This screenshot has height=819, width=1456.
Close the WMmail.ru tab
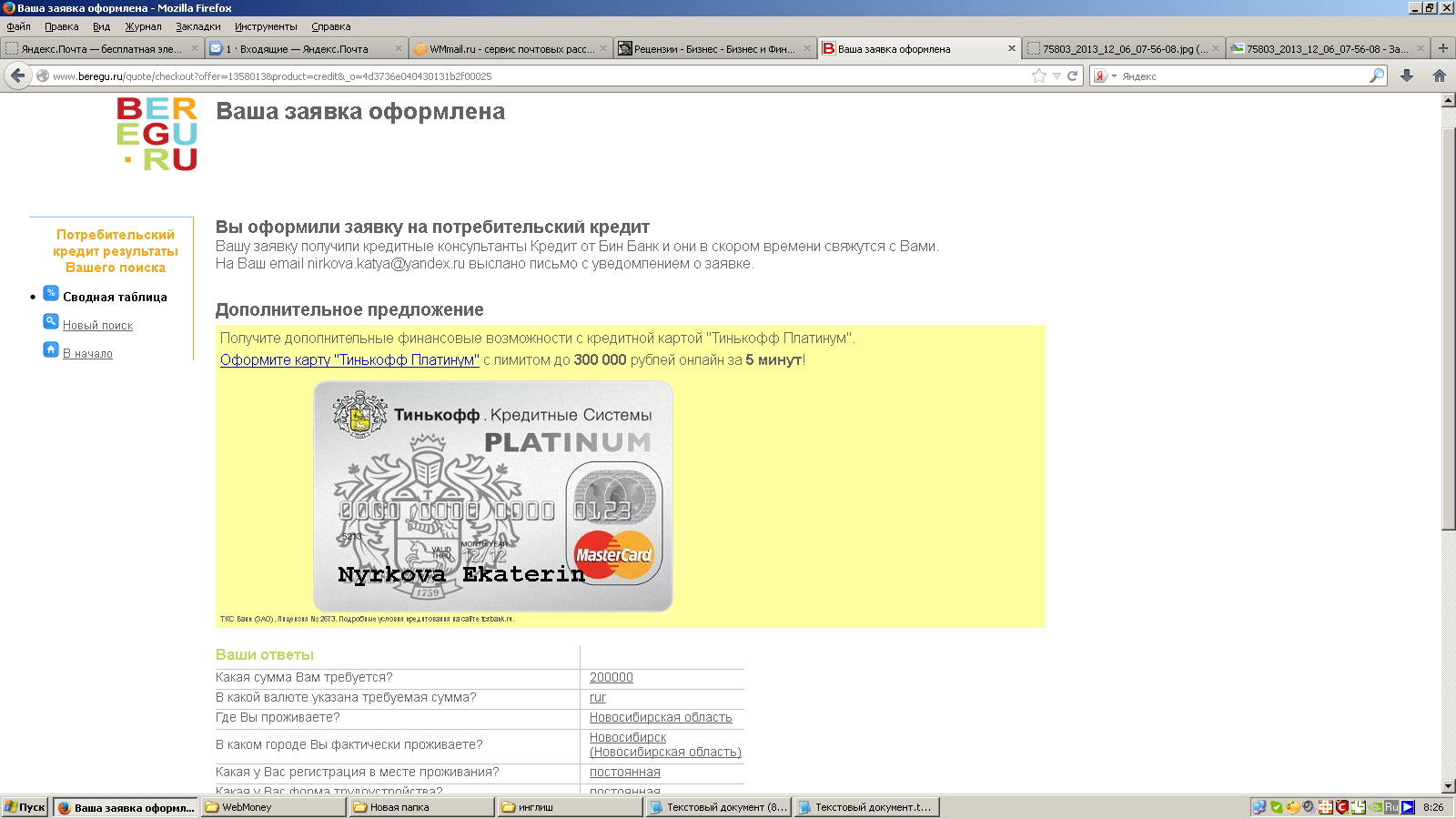pos(602,49)
